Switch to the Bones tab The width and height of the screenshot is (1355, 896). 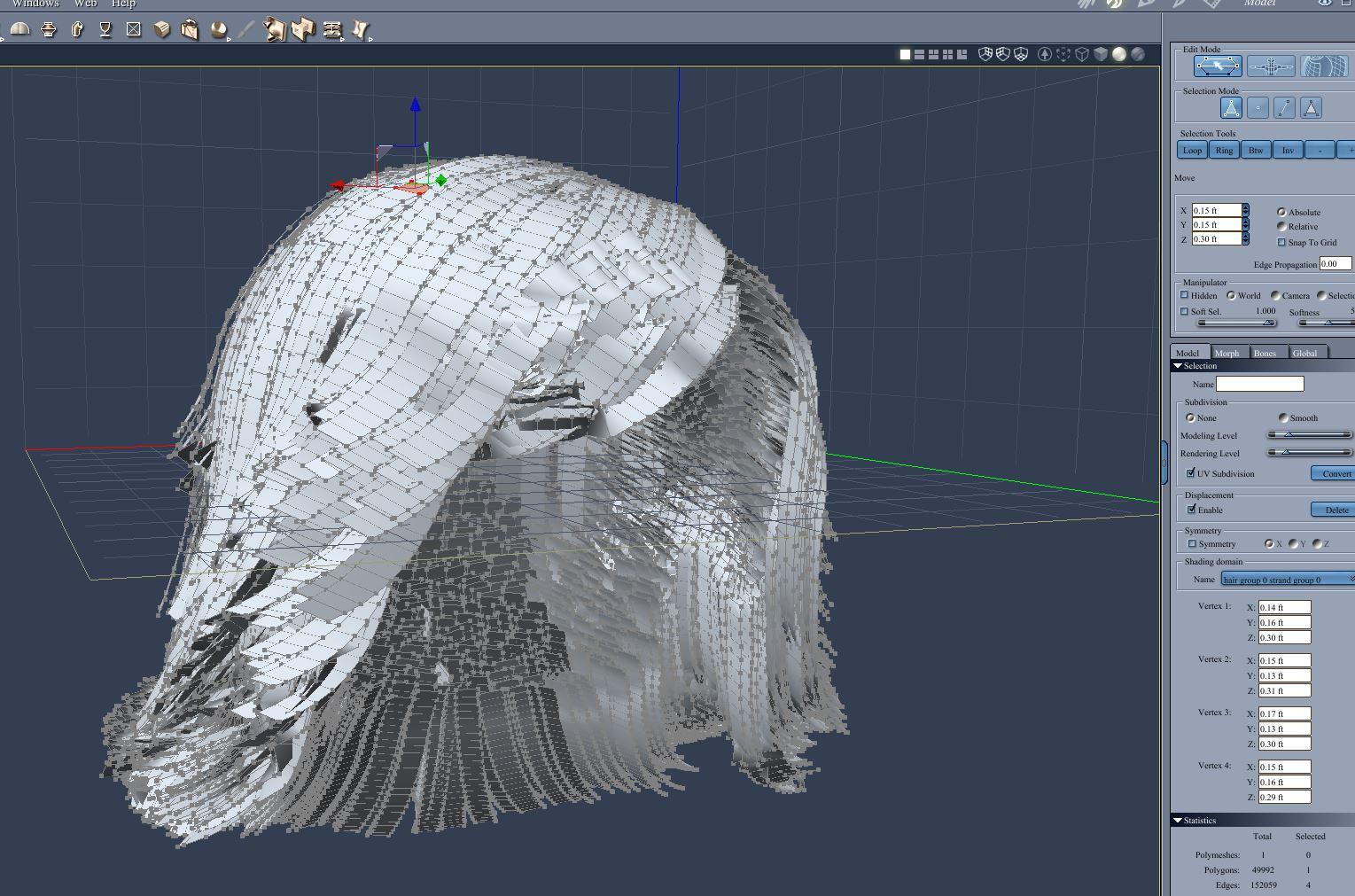1265,352
